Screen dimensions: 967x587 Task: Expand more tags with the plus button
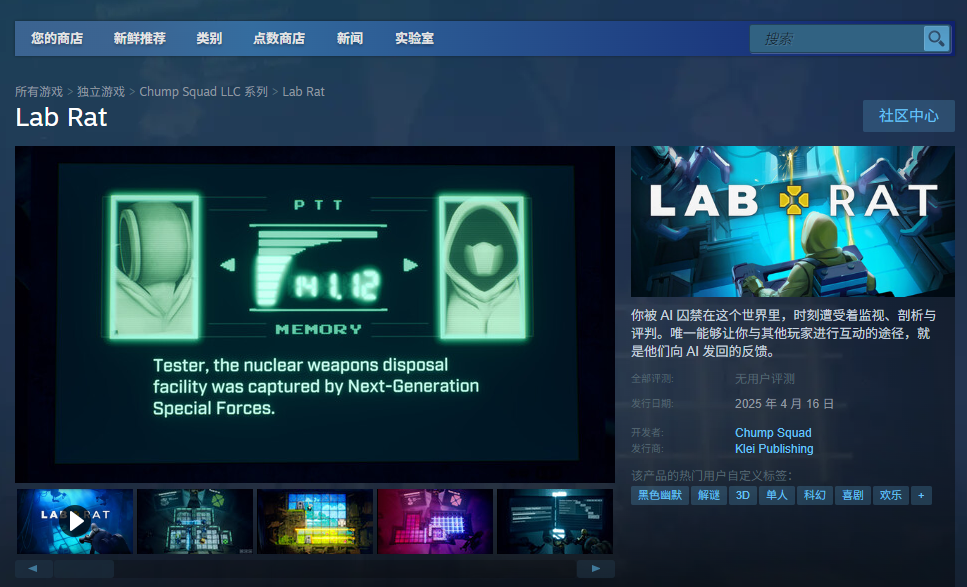coord(921,495)
